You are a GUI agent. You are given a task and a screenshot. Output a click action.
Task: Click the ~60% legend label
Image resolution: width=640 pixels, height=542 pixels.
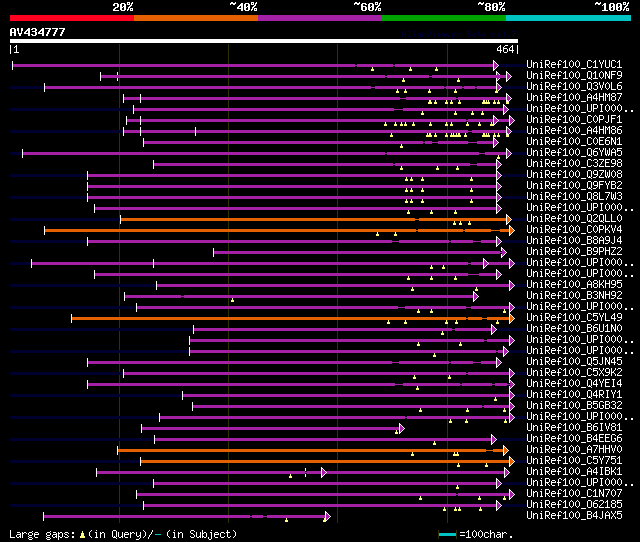[368, 7]
